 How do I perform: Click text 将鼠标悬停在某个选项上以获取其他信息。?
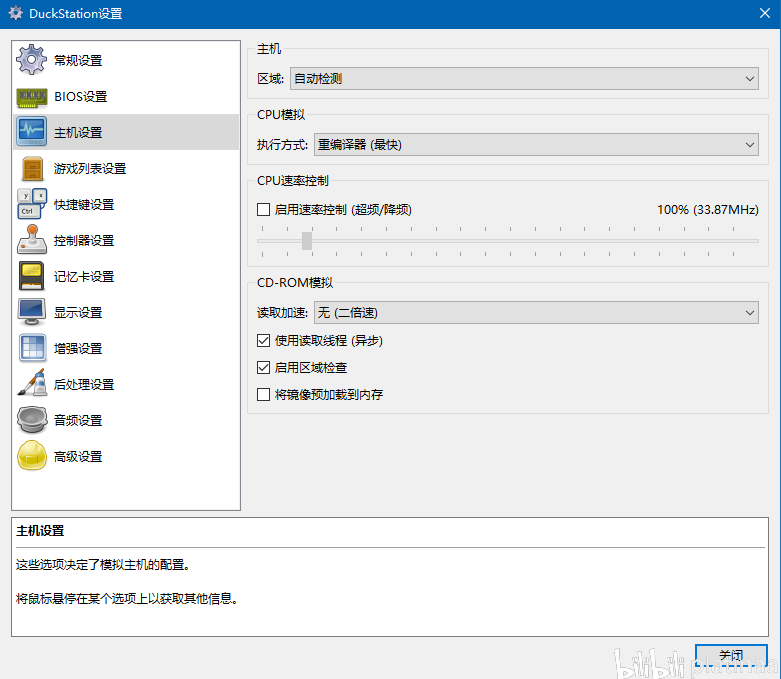pyautogui.click(x=126, y=598)
